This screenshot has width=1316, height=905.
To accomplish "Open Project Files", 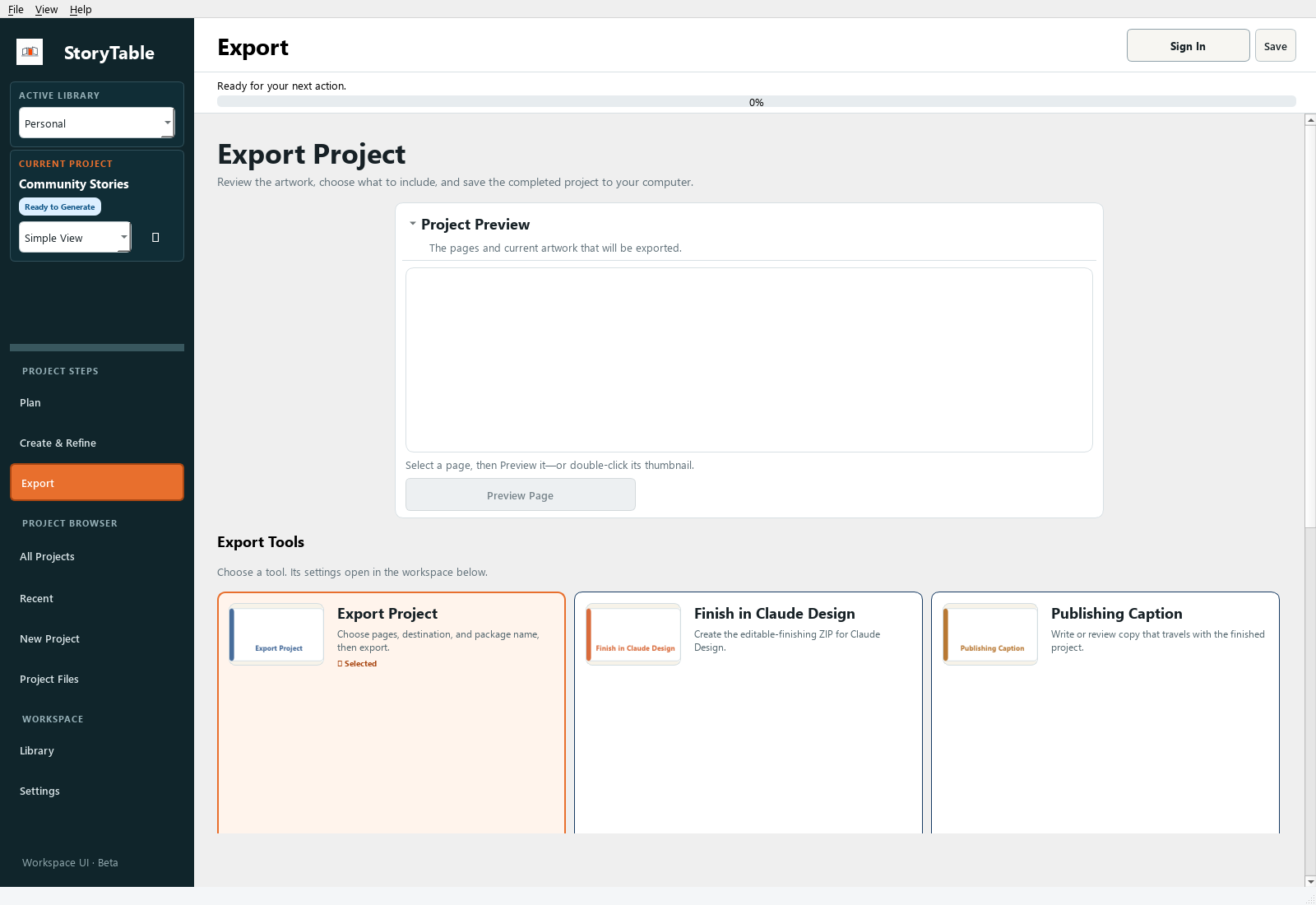I will (x=97, y=679).
